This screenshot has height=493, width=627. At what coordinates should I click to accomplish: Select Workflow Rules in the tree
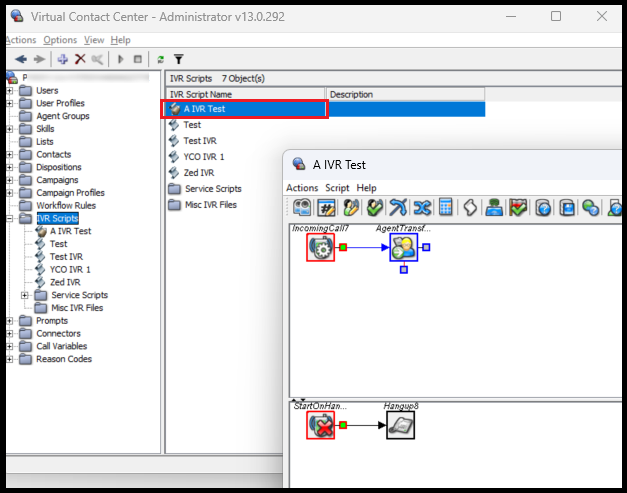click(x=66, y=206)
